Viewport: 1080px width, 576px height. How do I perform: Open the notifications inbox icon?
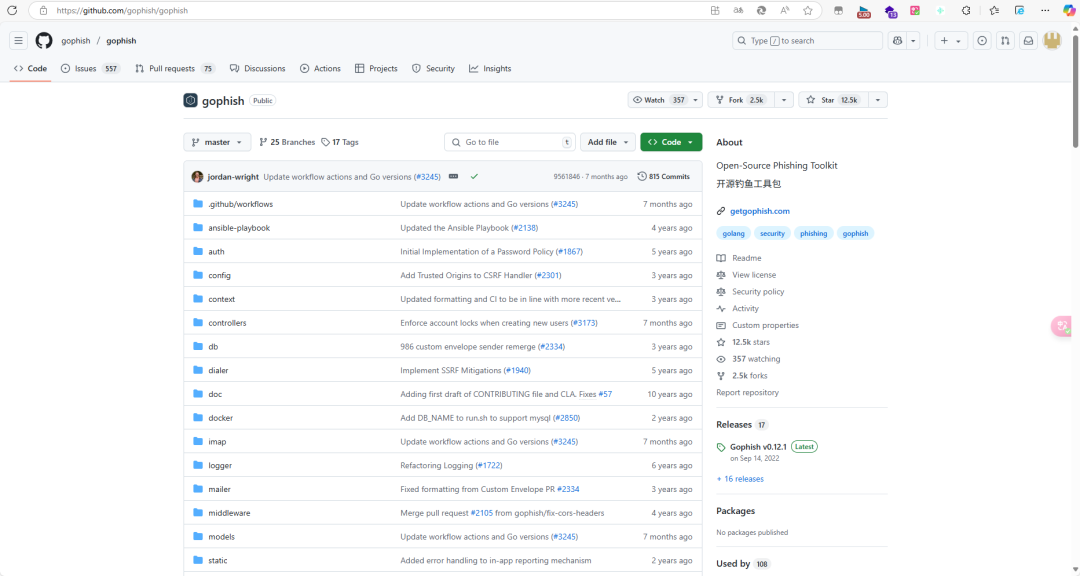[x=1028, y=41]
